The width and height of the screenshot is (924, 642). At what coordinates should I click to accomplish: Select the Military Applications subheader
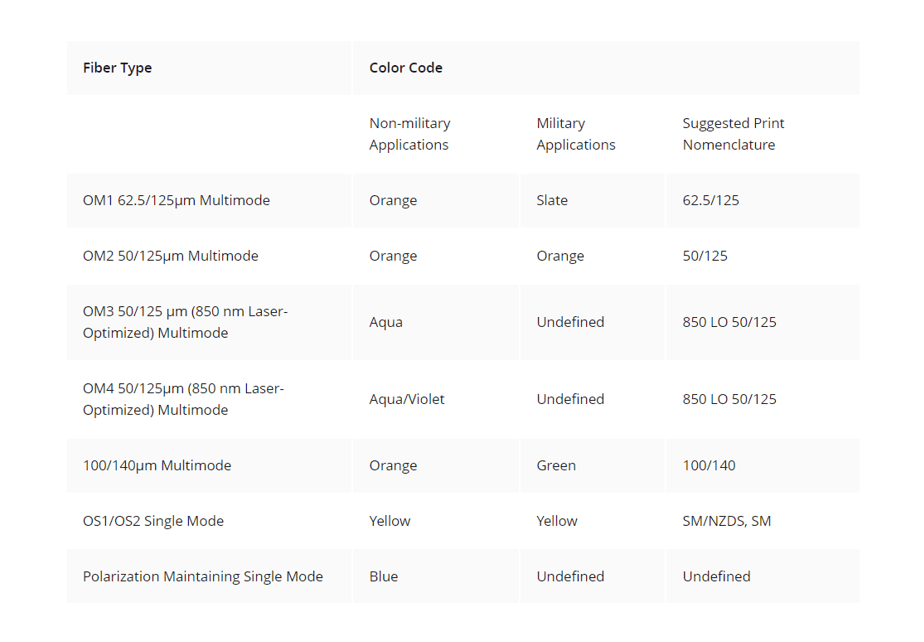pos(576,134)
